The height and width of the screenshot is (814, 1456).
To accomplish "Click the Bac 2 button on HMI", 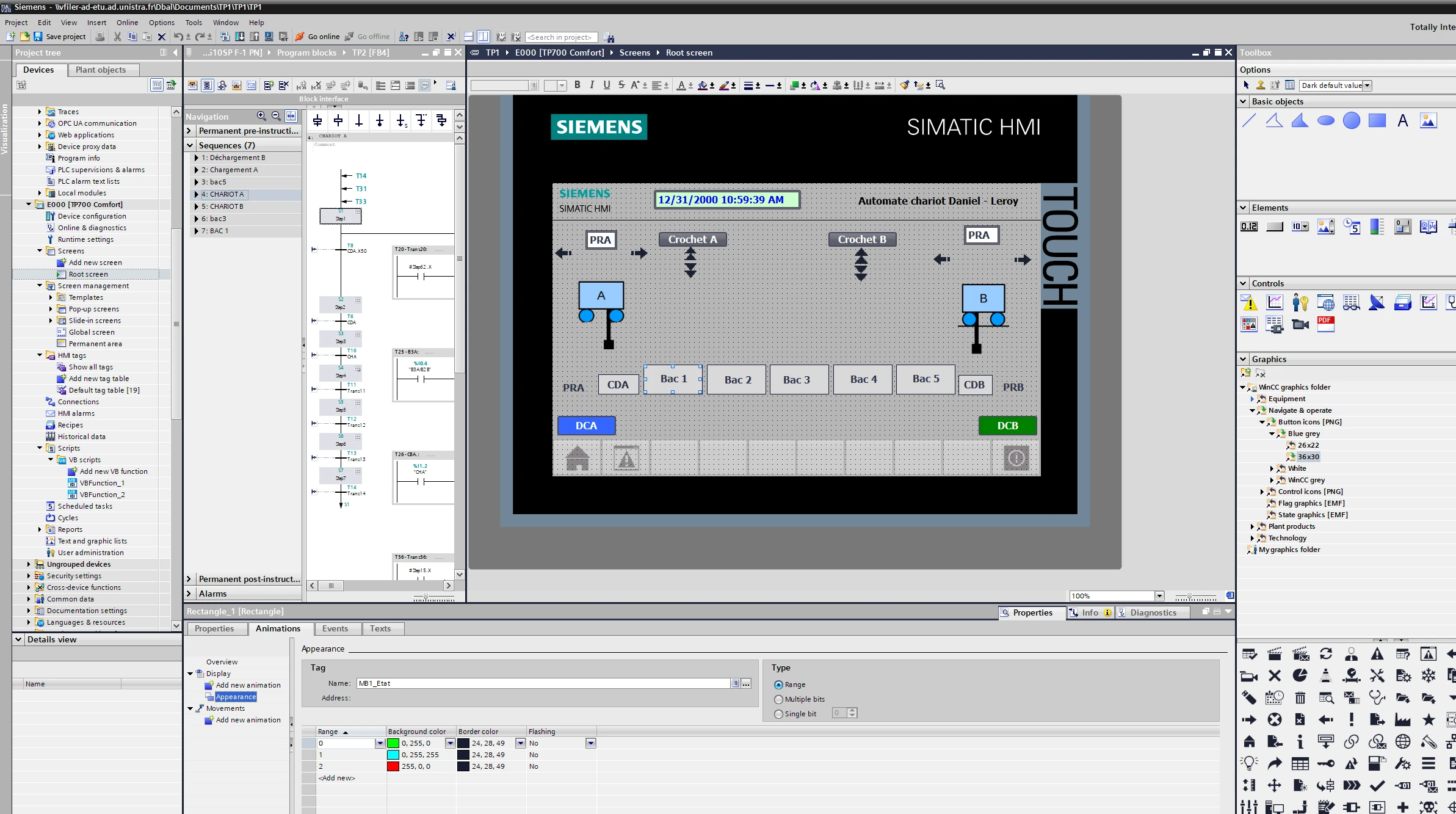I will tap(737, 380).
